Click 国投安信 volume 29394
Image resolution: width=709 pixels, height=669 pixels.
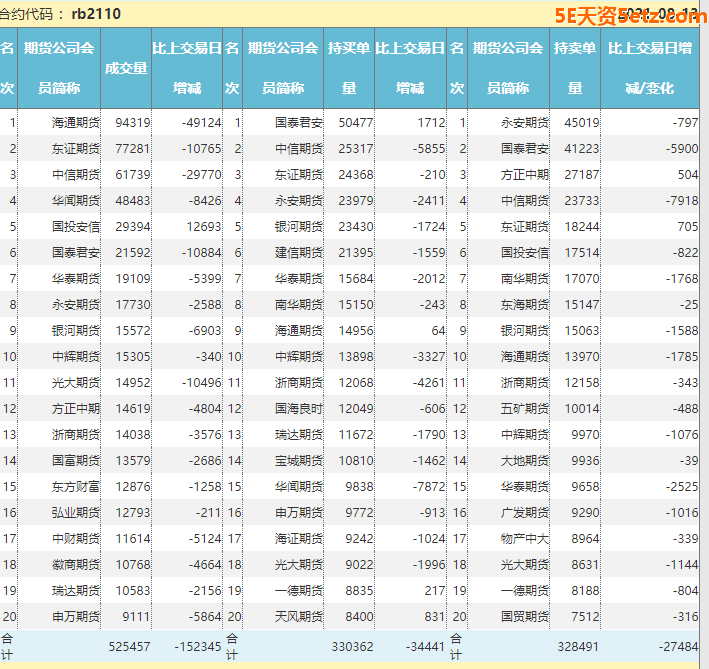[x=132, y=226]
